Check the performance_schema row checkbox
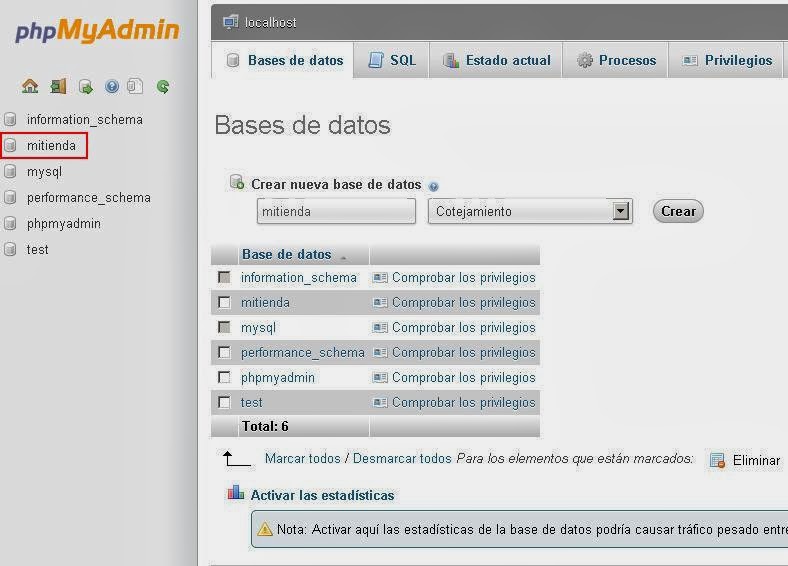This screenshot has height=566, width=788. tap(224, 352)
